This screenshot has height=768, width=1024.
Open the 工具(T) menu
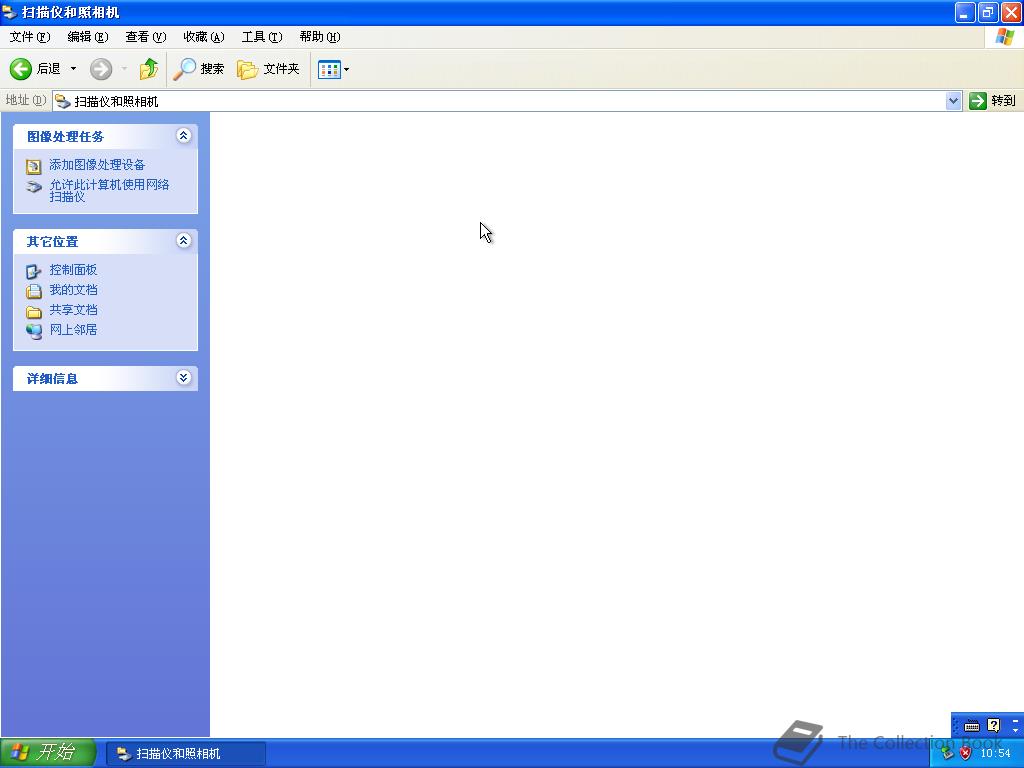coord(262,37)
